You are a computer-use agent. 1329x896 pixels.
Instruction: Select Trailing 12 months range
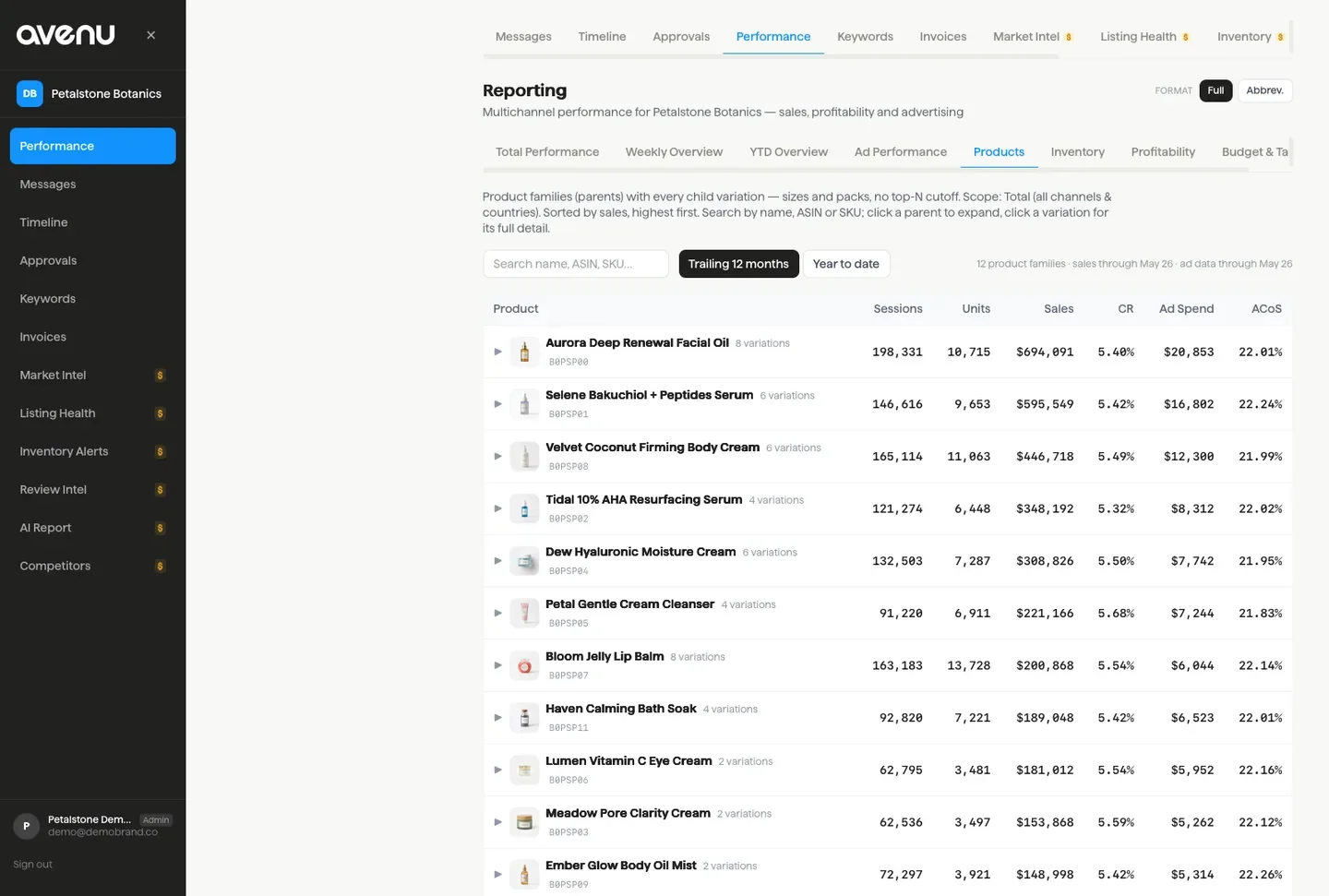pos(738,264)
